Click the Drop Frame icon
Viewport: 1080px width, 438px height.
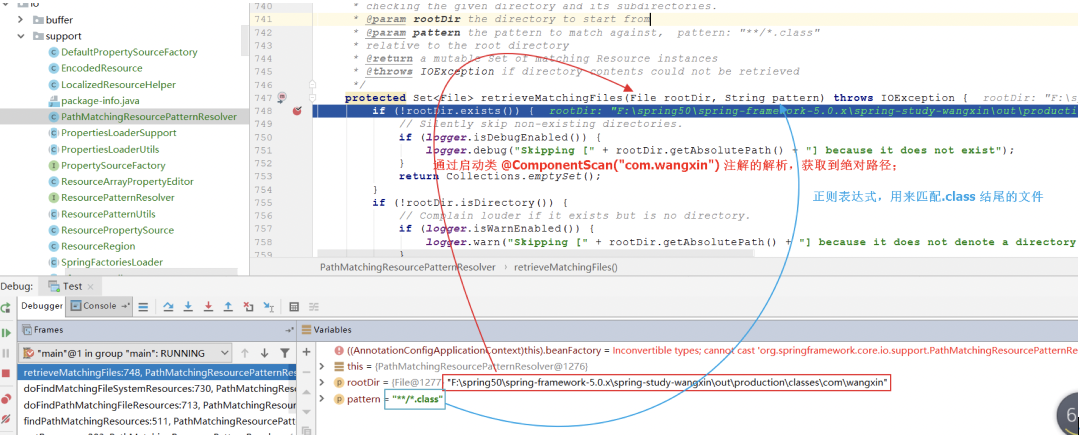(249, 306)
